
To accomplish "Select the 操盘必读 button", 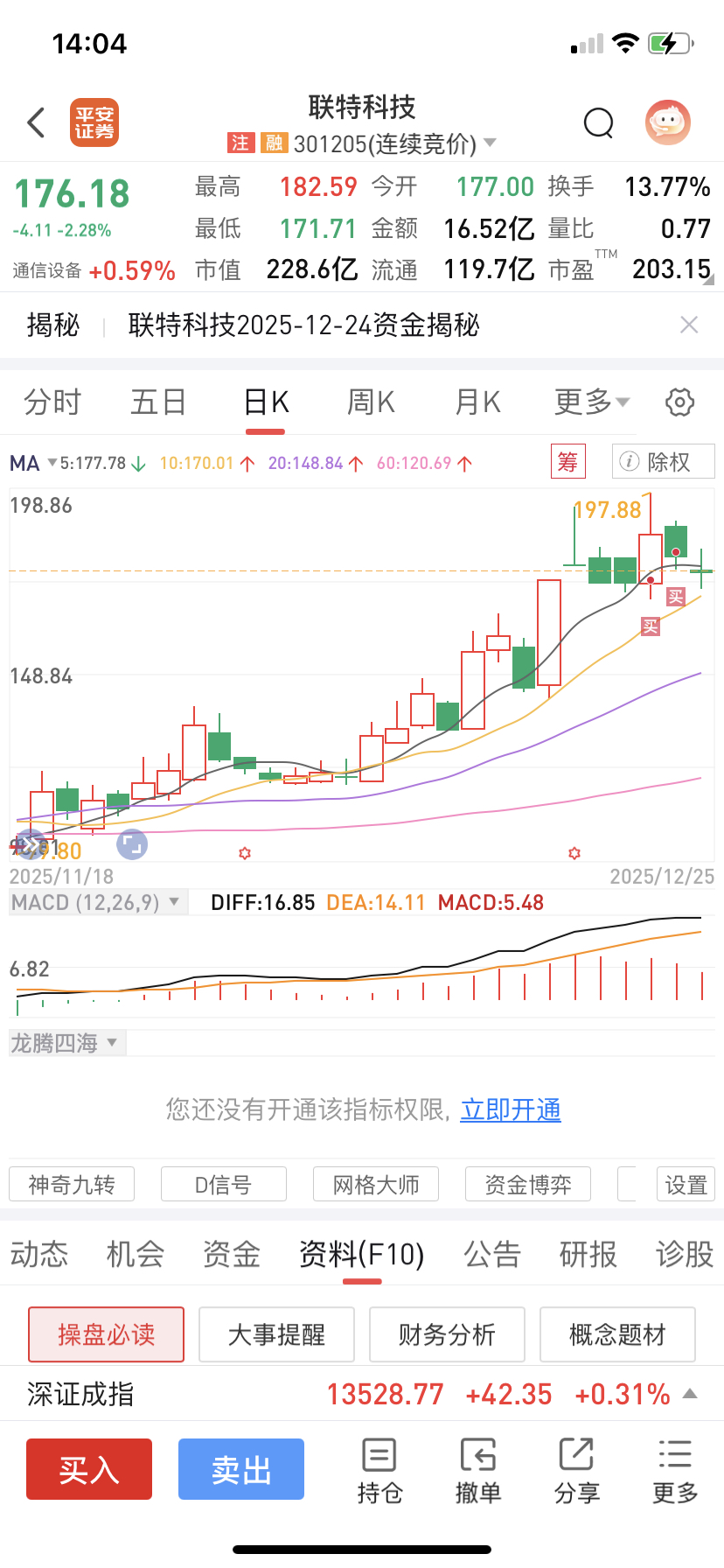I will coord(106,1334).
